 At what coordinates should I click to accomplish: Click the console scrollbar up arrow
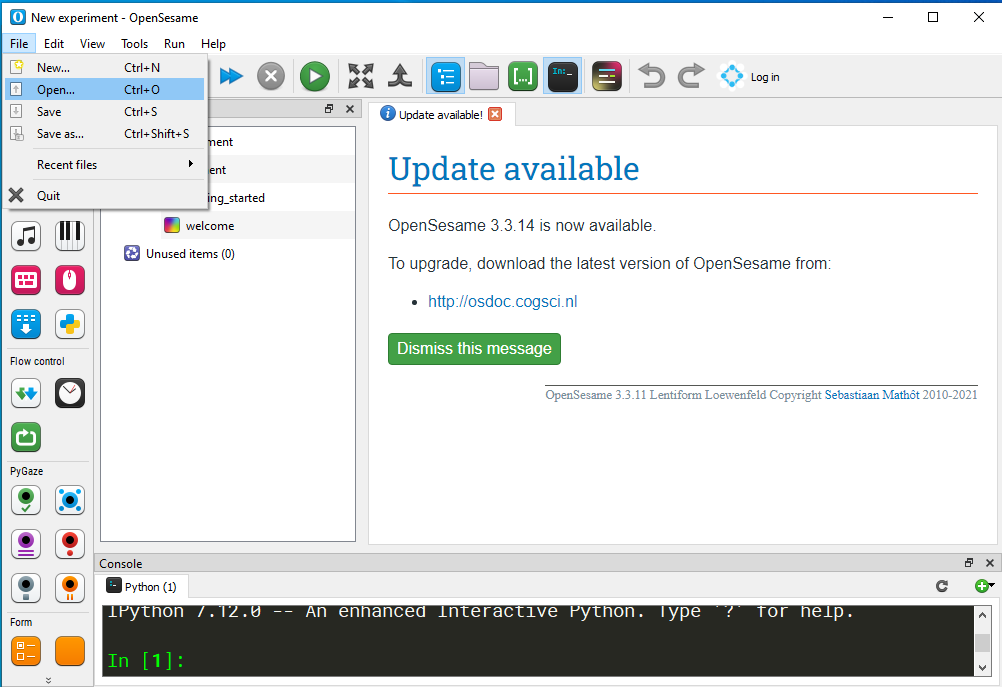click(982, 615)
